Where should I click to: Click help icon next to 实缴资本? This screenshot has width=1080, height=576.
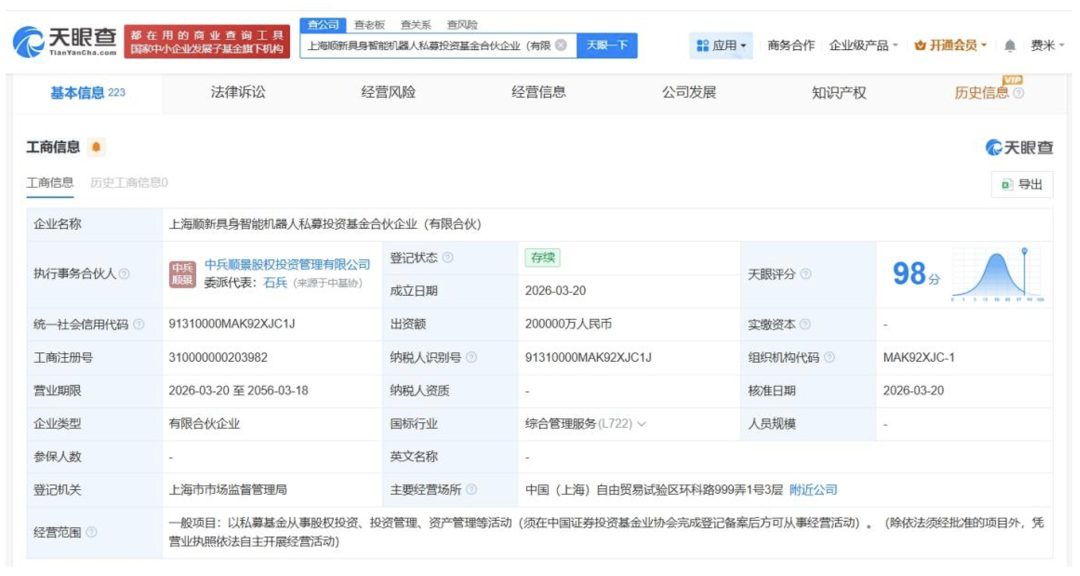click(805, 324)
